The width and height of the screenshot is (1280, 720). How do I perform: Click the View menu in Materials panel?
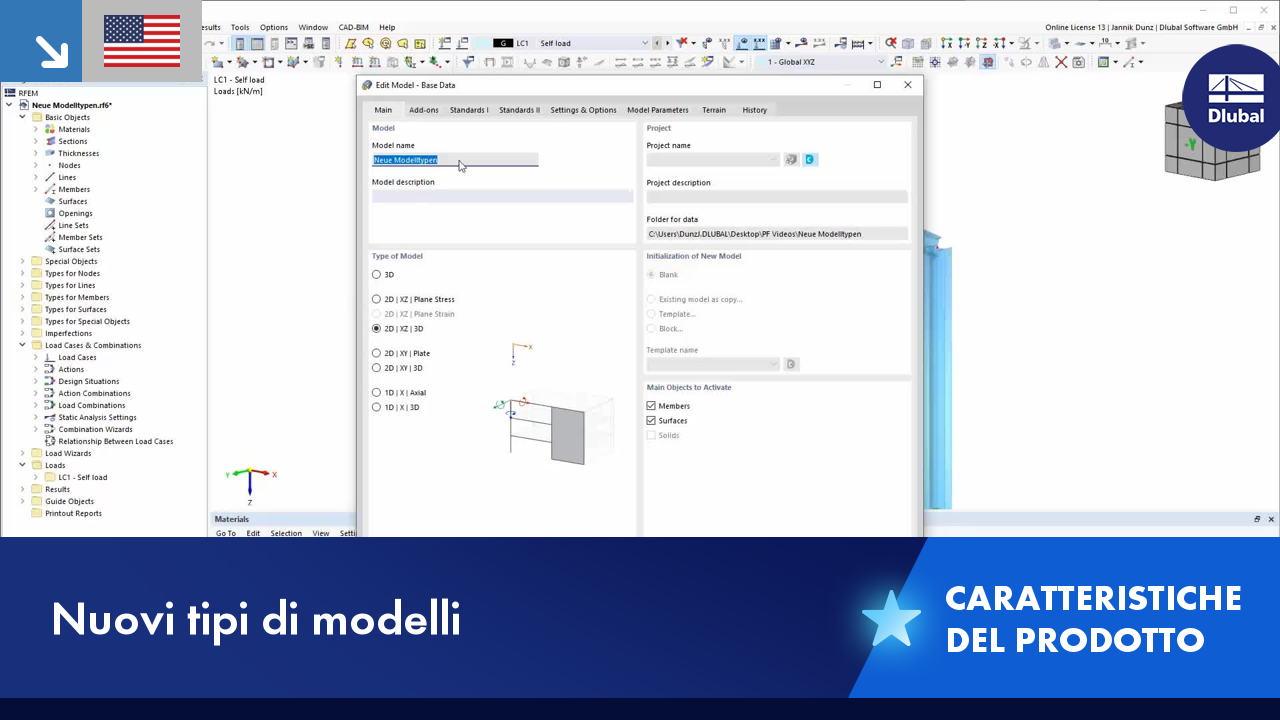[321, 533]
